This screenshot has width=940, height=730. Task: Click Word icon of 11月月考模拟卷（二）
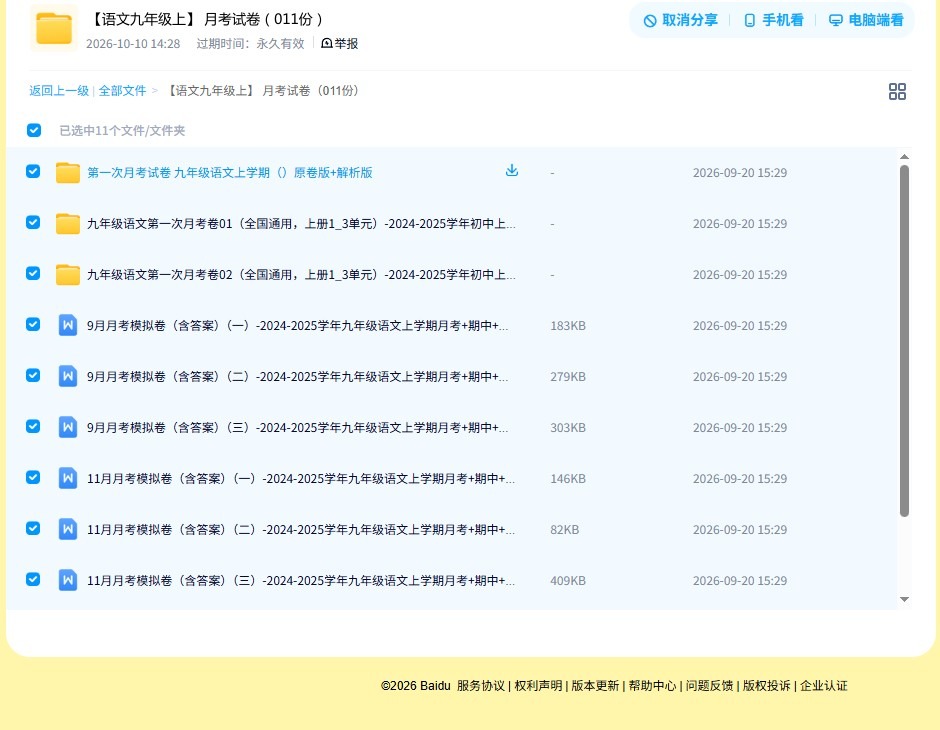pyautogui.click(x=68, y=529)
